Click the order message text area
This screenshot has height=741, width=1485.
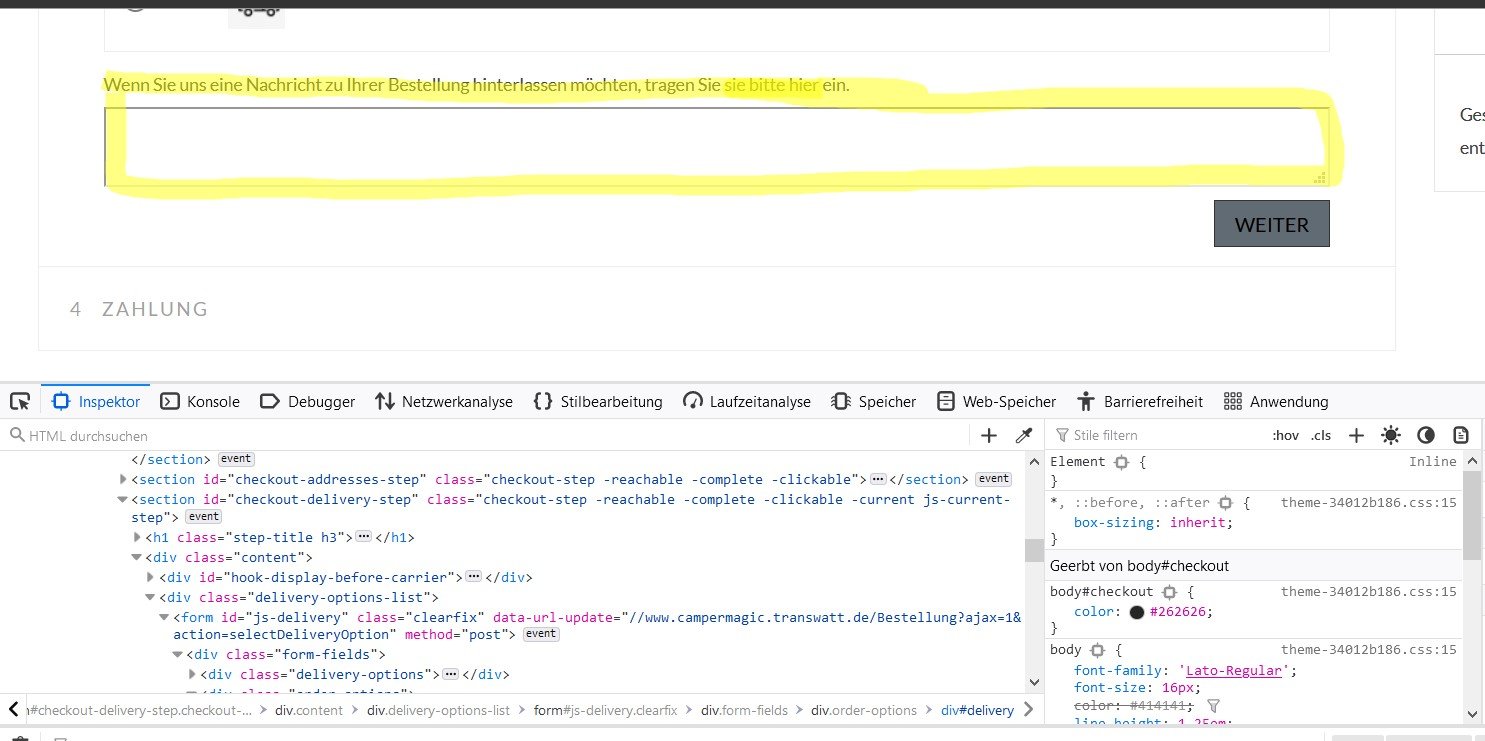tap(716, 147)
